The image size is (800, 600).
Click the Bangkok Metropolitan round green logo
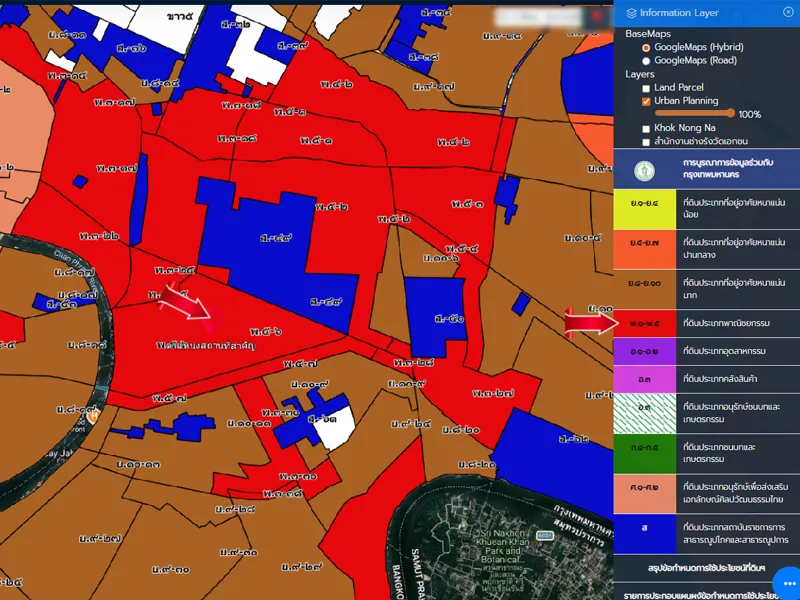tap(646, 168)
